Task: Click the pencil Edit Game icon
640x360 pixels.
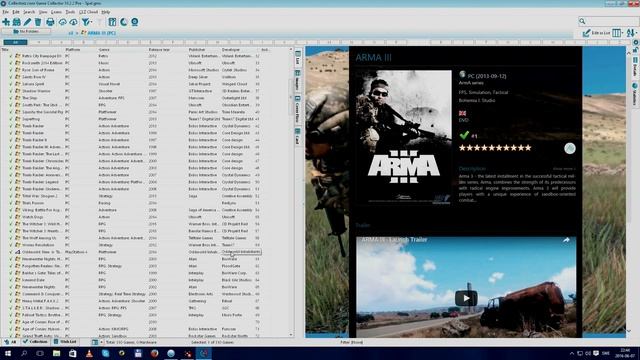Action: [27, 22]
